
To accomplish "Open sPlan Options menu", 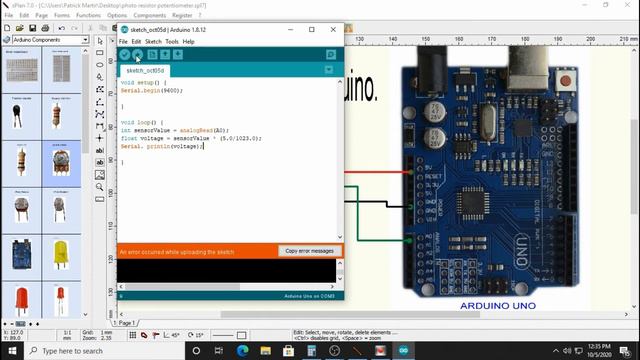I will pyautogui.click(x=117, y=15).
